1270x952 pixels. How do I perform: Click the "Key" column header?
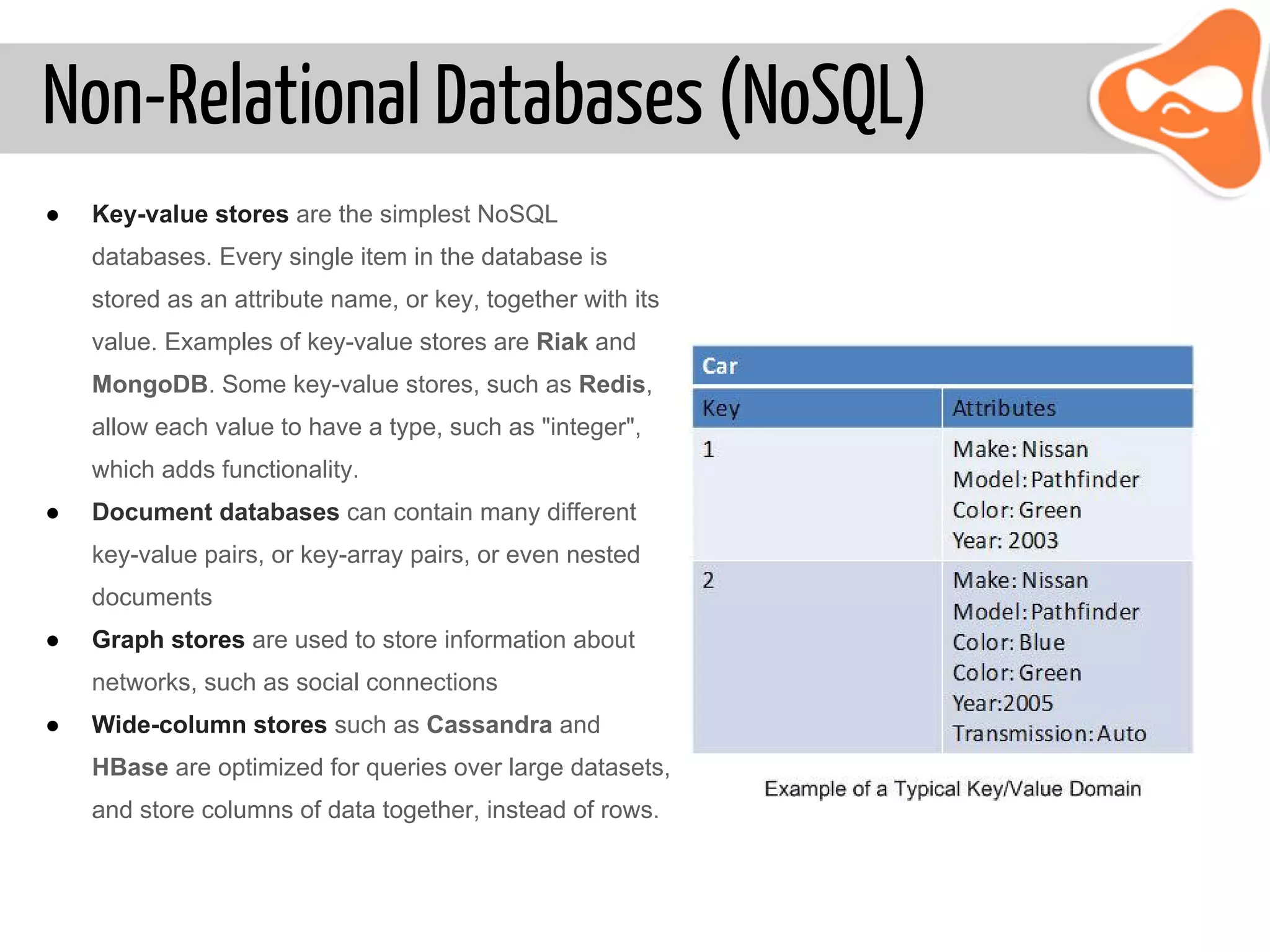point(817,408)
